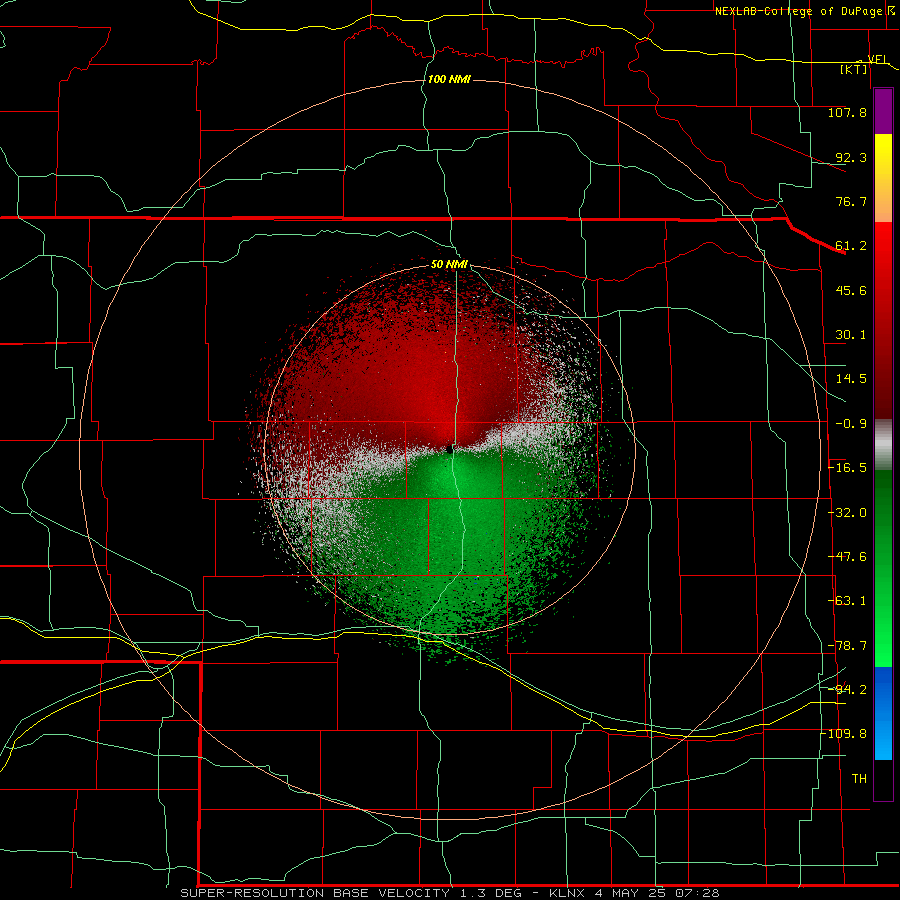Select the 61.2 scale value
Viewport: 900px width, 900px height.
tap(851, 246)
